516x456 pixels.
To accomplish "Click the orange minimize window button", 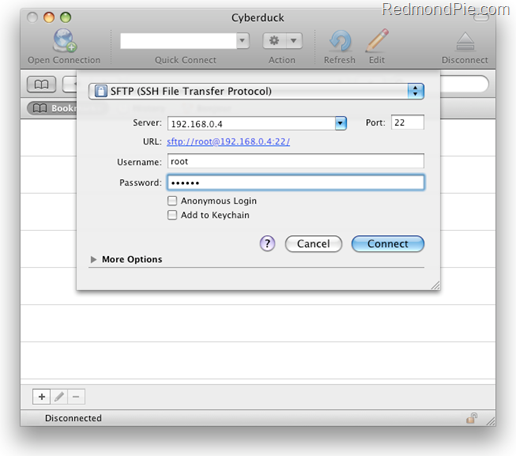I will [x=49, y=17].
